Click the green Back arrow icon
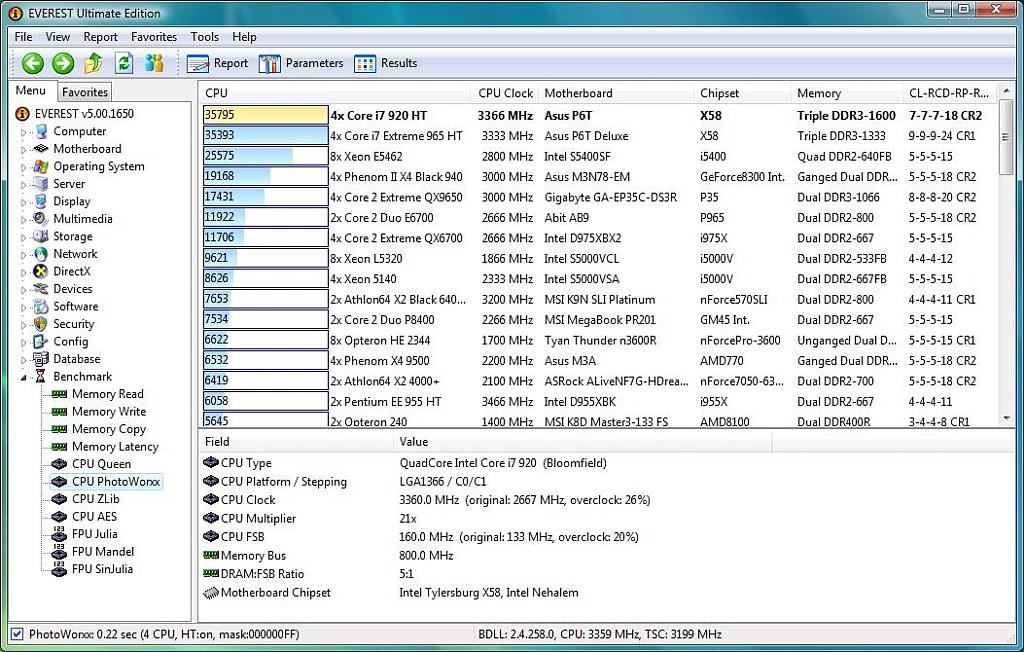The height and width of the screenshot is (652, 1024). [x=33, y=63]
